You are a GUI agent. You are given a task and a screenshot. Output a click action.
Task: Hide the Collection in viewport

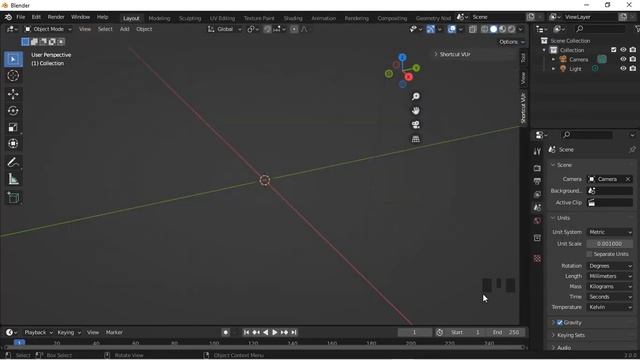pyautogui.click(x=623, y=50)
